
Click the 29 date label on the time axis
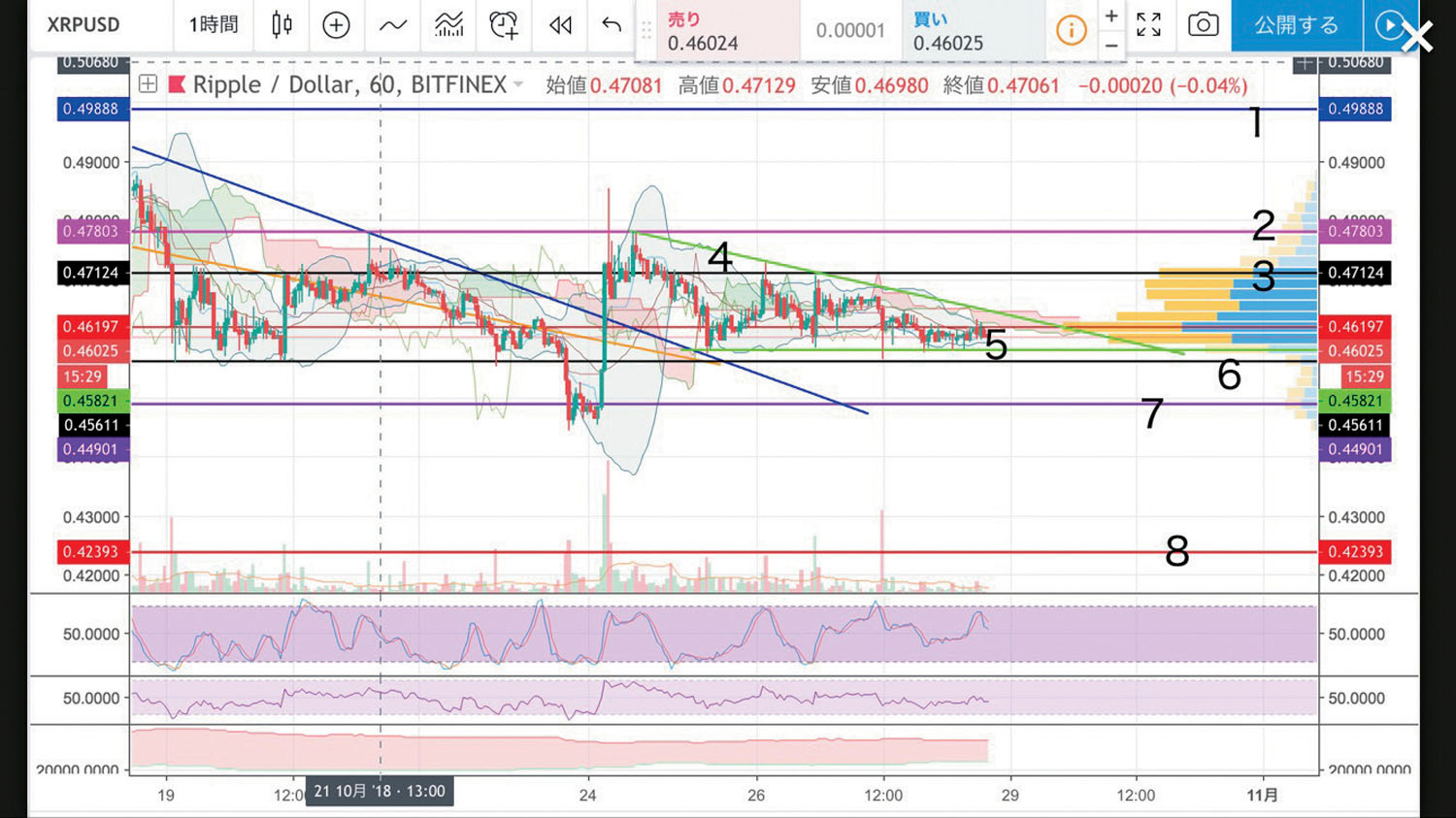[x=1010, y=795]
